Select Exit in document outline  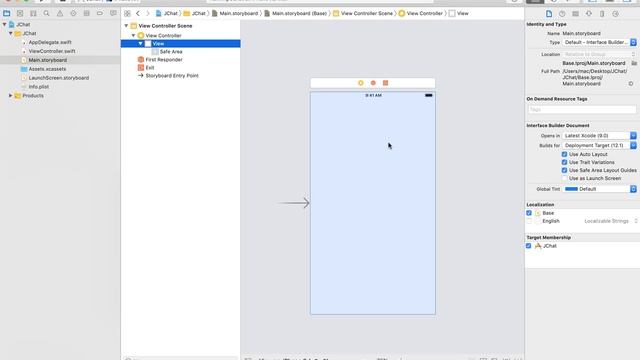[150, 68]
